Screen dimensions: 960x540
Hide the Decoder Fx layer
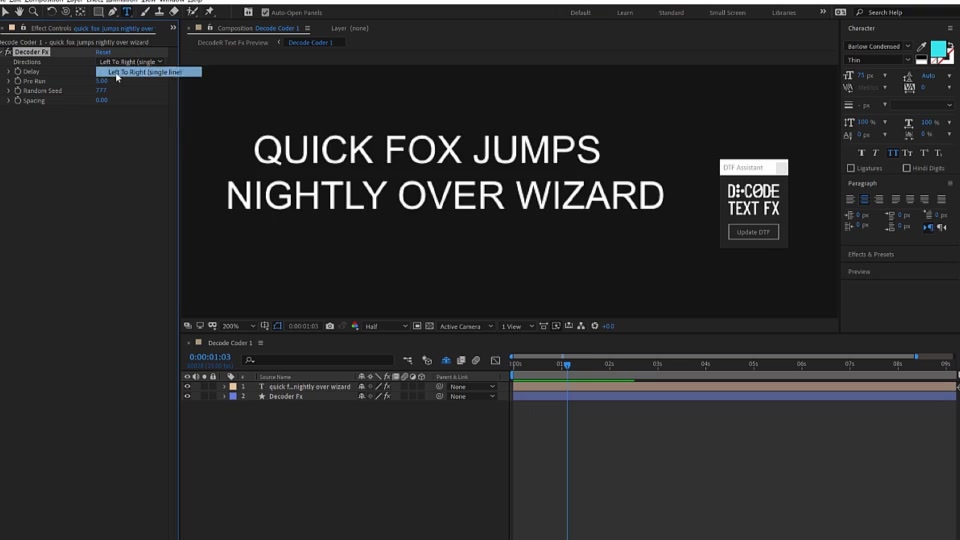187,397
